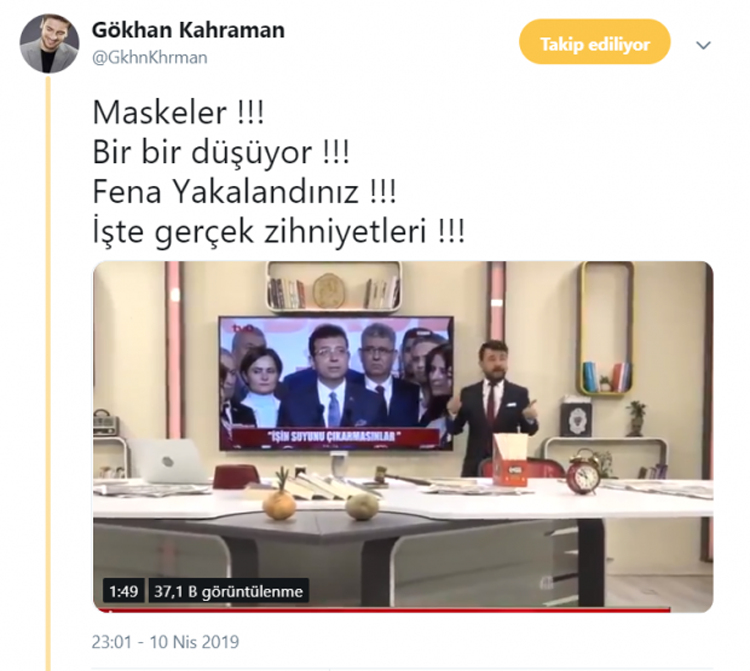Click the 1:49 video duration badge

[x=123, y=591]
